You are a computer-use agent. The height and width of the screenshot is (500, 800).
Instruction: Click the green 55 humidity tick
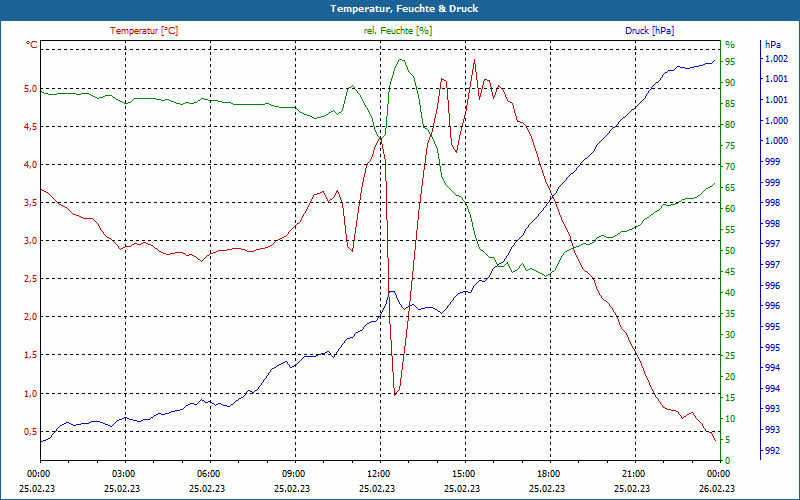point(730,230)
